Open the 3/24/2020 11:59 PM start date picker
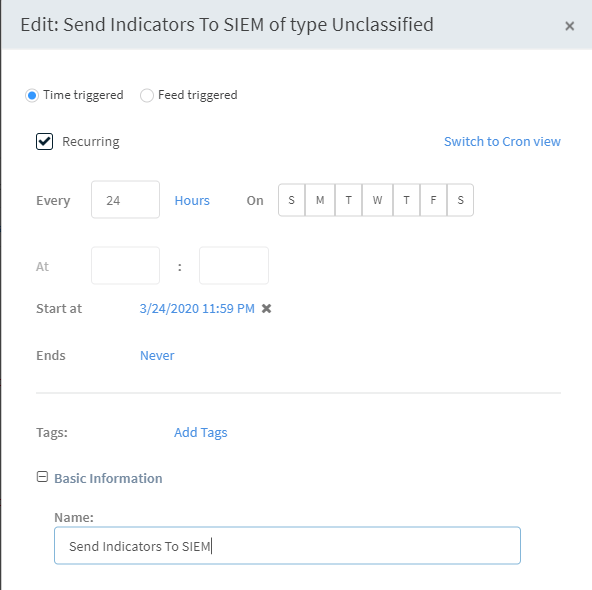592x590 pixels. coord(197,308)
